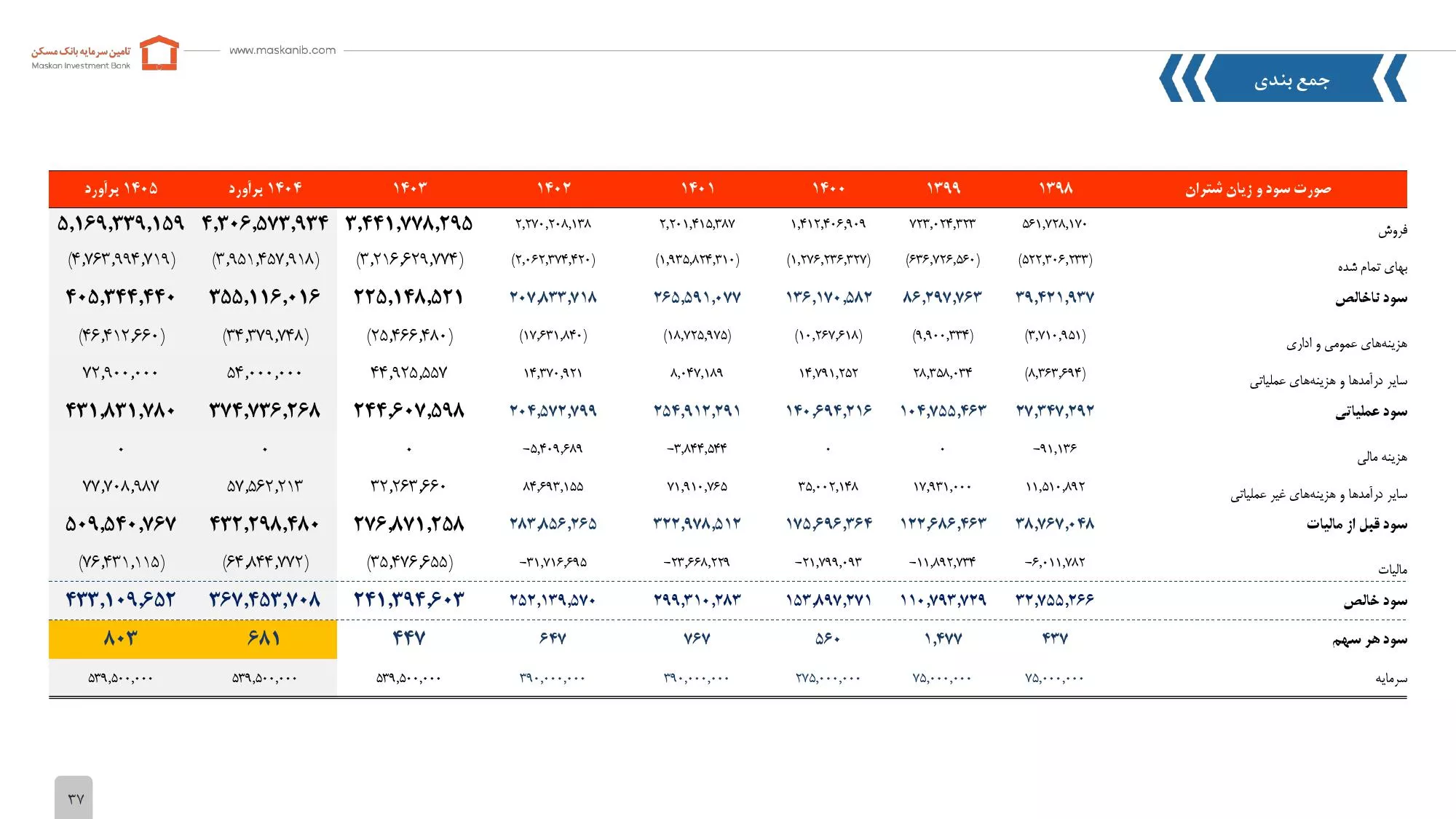Screen dimensions: 1456x819
Task: Click the تامین سرمایه بانک مسکن logo text
Action: coord(81,51)
